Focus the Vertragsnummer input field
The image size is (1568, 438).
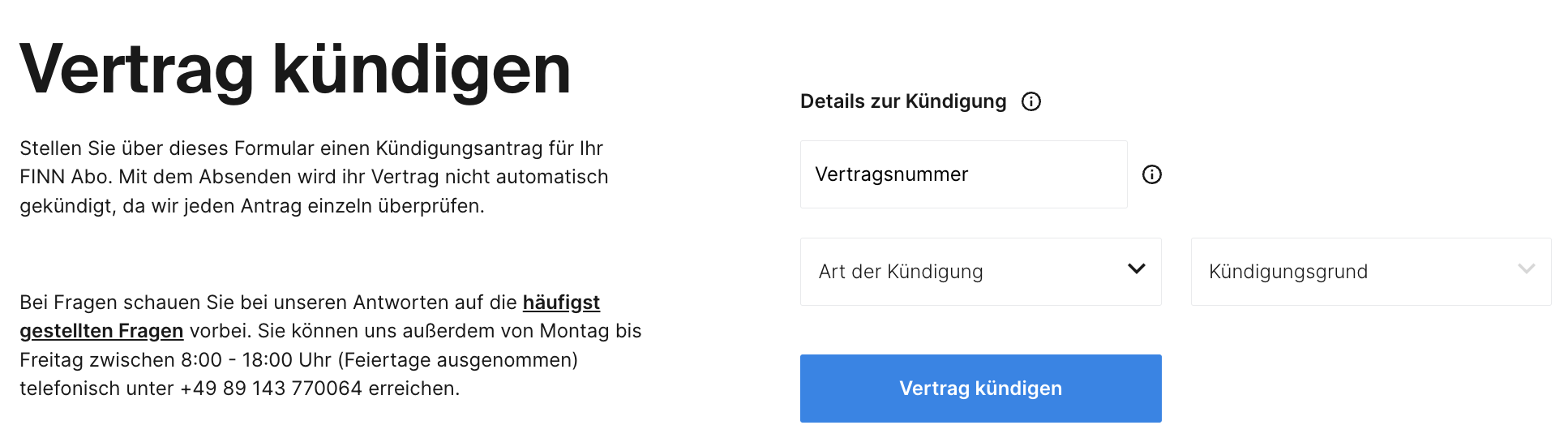pyautogui.click(x=964, y=174)
